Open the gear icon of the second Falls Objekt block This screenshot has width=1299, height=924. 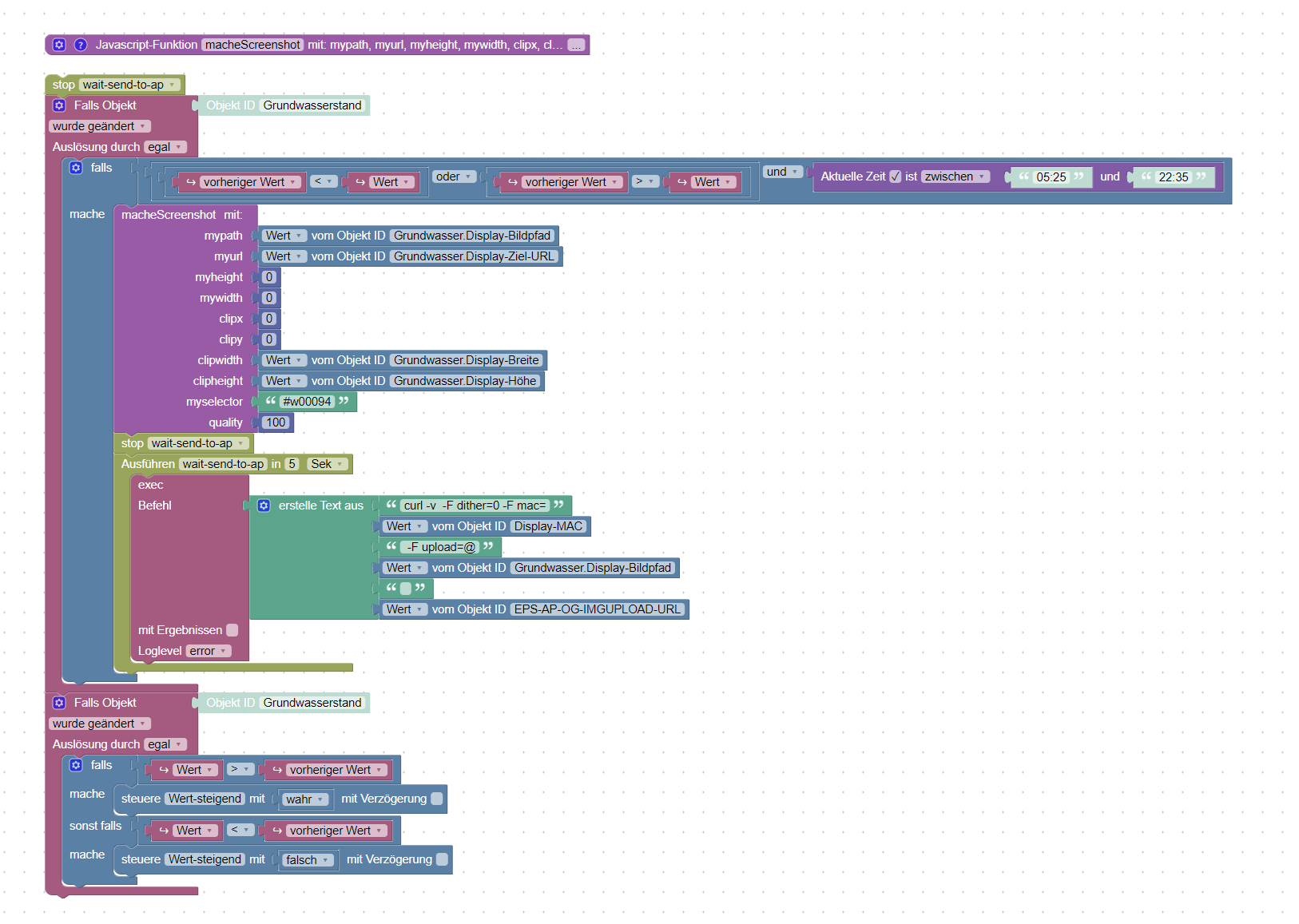(x=59, y=703)
